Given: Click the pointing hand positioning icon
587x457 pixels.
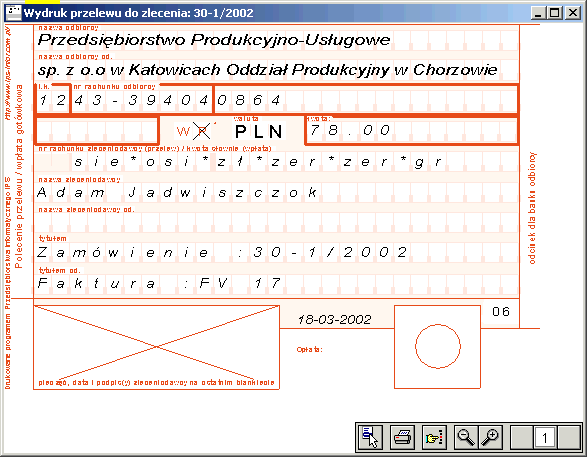Looking at the screenshot, I should [x=435, y=437].
